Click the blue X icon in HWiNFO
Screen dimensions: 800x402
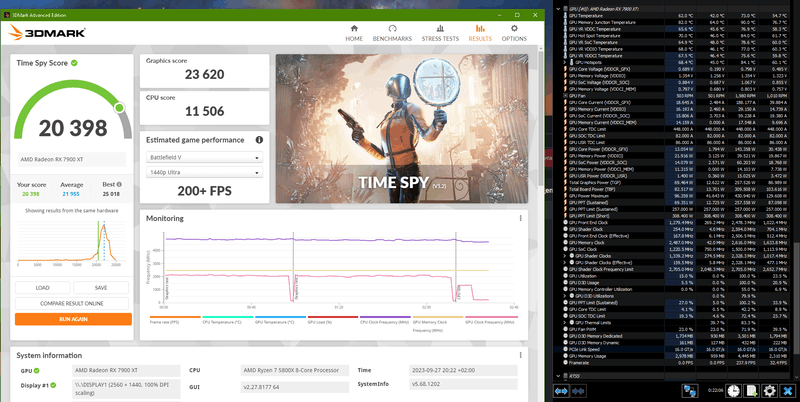(x=788, y=391)
